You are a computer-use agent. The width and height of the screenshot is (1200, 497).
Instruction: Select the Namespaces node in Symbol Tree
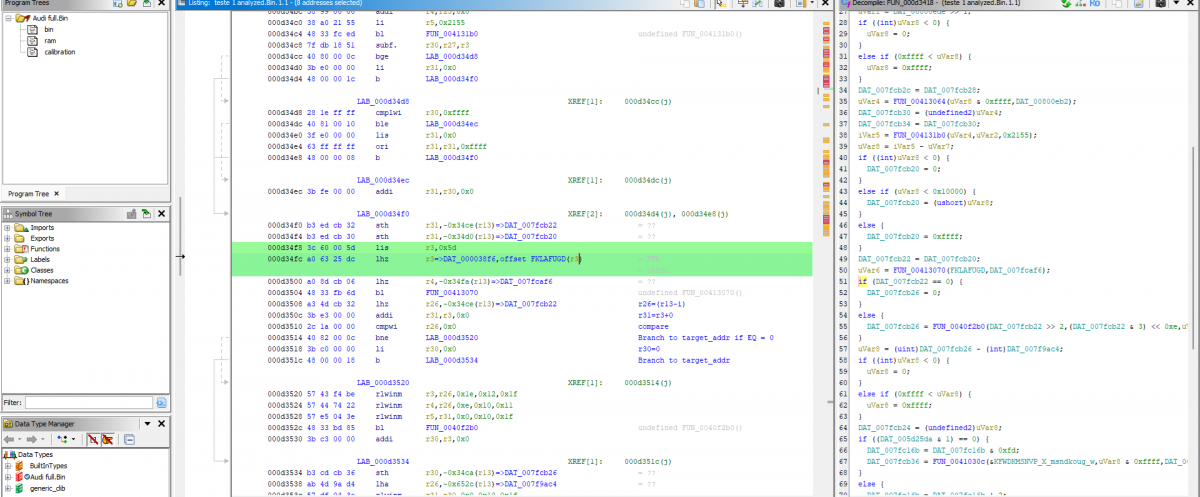50,281
